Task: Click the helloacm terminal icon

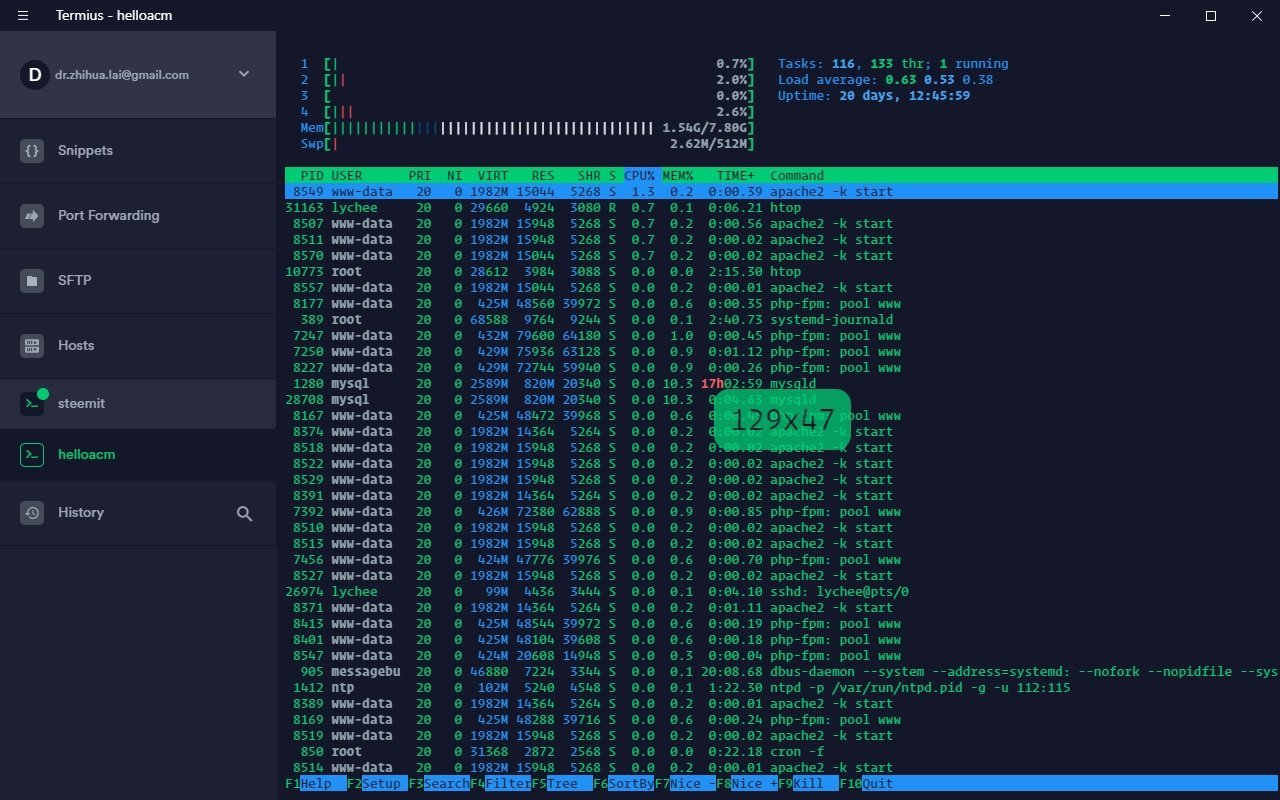Action: (x=32, y=454)
